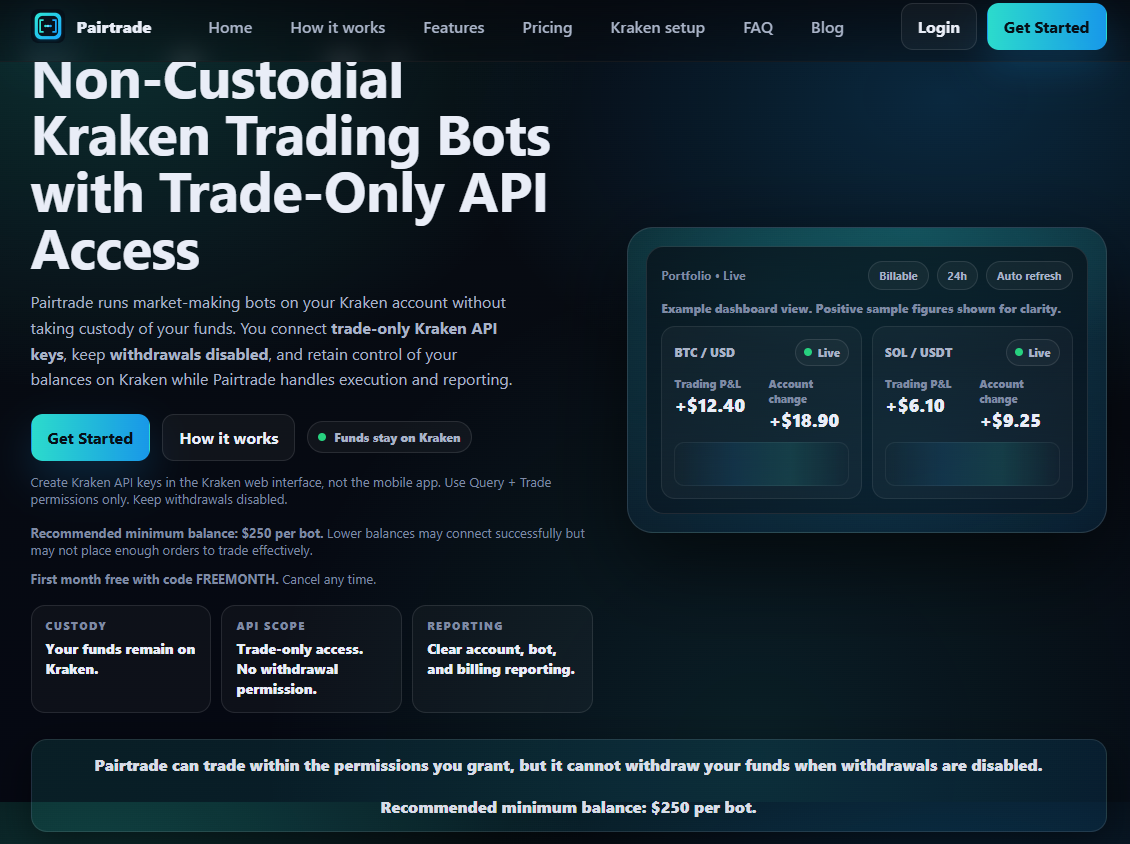1130x844 pixels.
Task: Click the BTC/USD mini chart area
Action: click(760, 464)
